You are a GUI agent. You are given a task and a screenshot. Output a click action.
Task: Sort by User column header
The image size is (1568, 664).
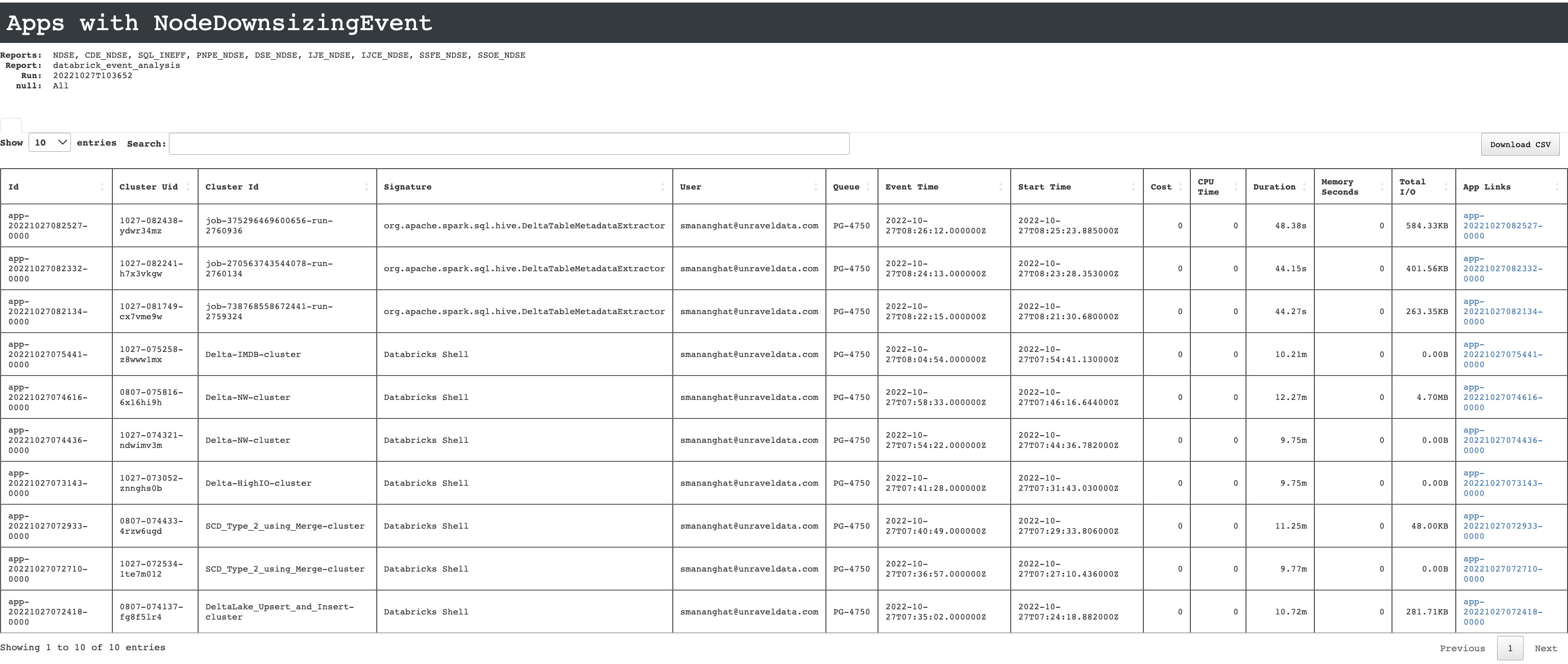[749, 187]
